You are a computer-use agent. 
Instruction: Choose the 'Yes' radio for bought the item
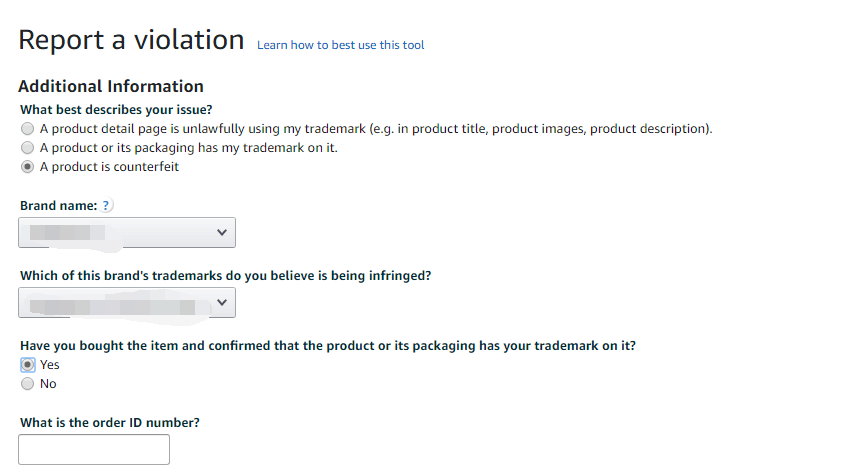tap(27, 365)
